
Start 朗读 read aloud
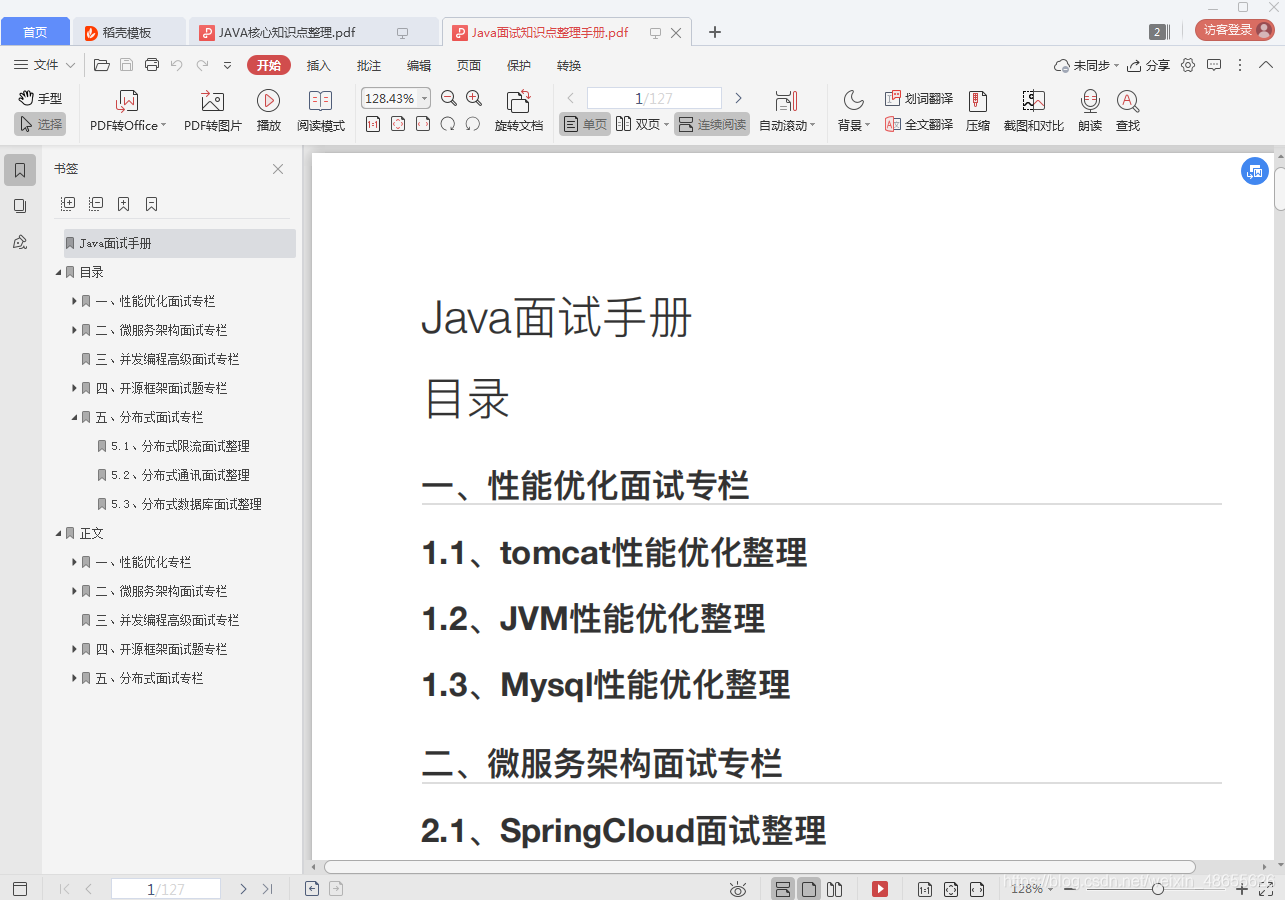1090,111
